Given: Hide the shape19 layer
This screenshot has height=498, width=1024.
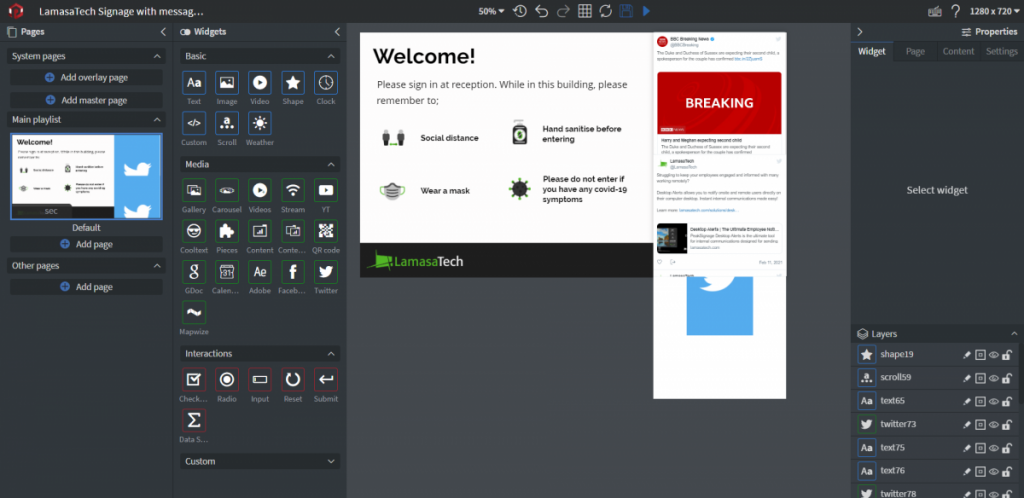Looking at the screenshot, I should coord(993,355).
